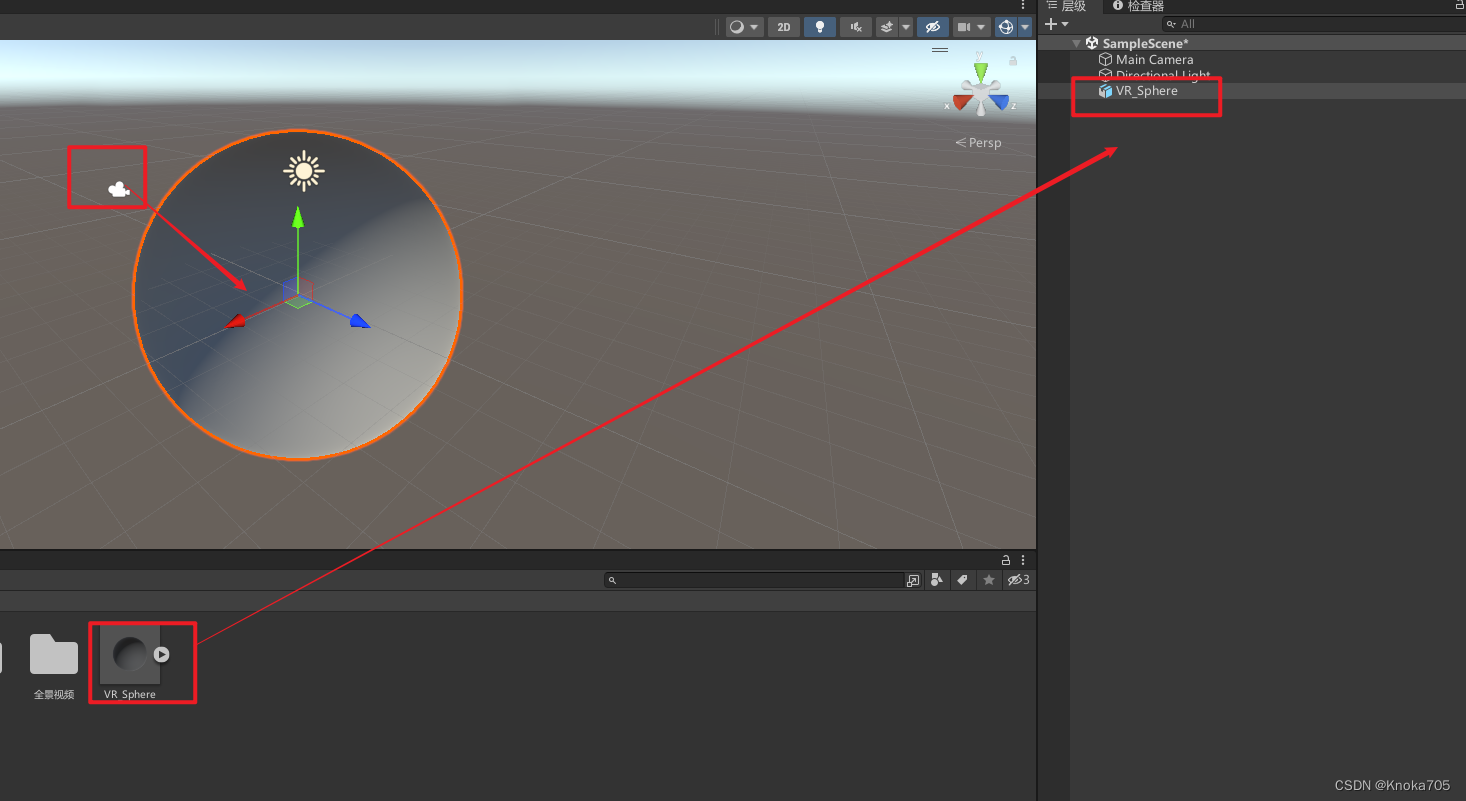1466x801 pixels.
Task: Click the search by label tag icon
Action: [x=962, y=580]
